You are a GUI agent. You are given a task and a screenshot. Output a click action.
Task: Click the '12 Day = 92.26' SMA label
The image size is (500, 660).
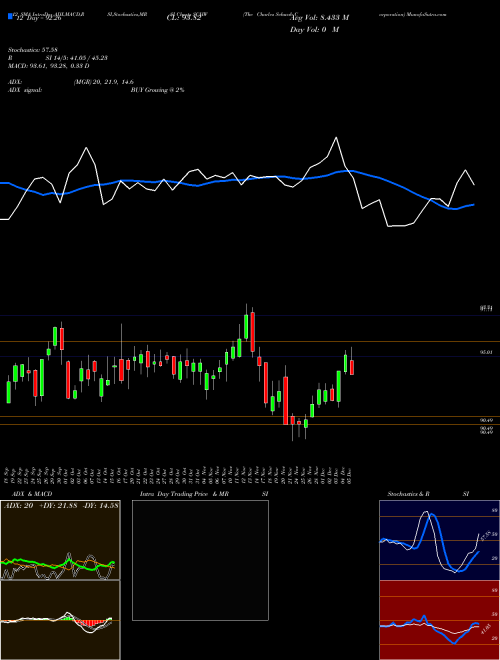[39, 18]
